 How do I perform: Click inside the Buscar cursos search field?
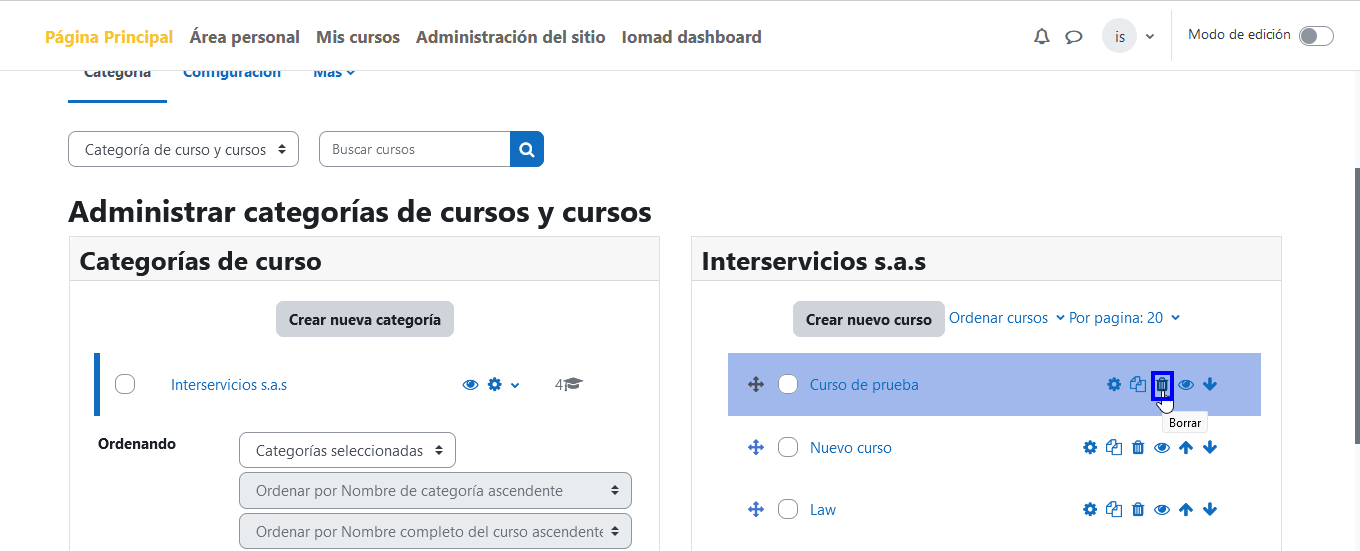pos(414,149)
